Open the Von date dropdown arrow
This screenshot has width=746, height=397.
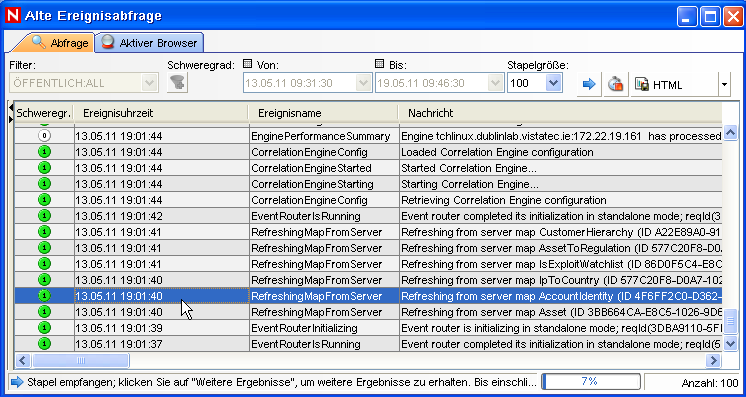coord(364,83)
